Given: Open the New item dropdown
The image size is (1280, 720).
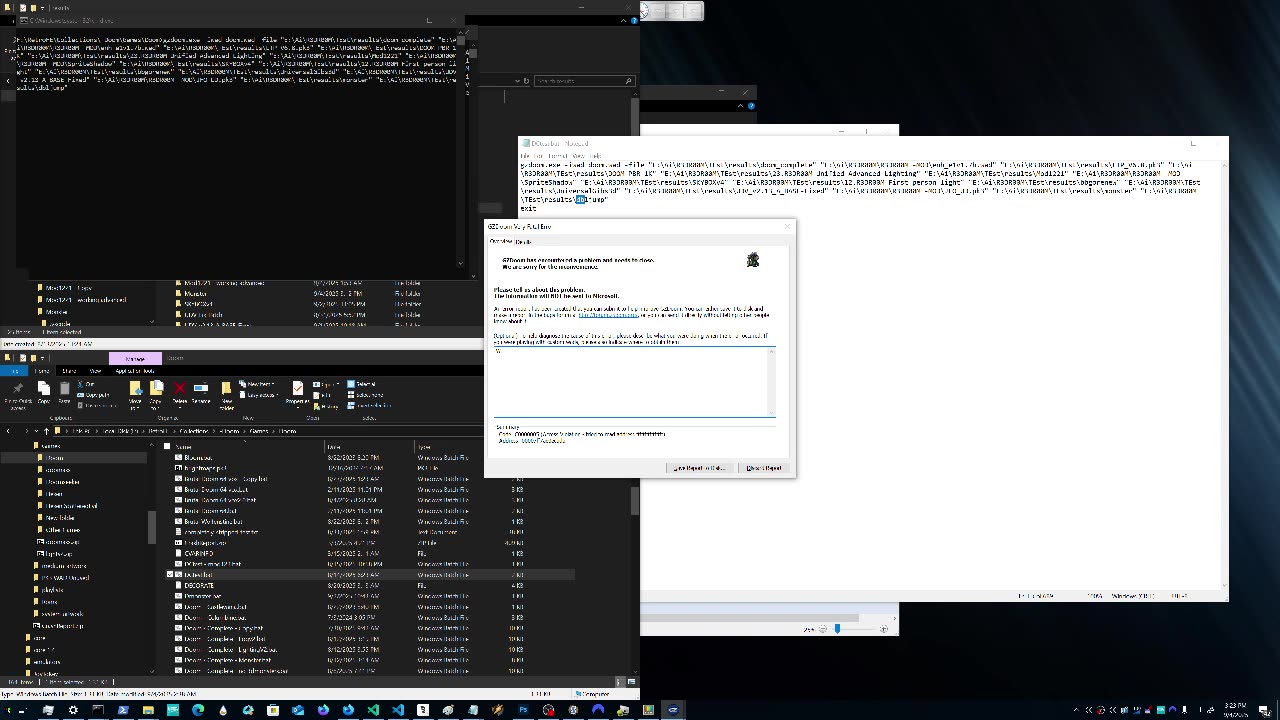Looking at the screenshot, I should coord(259,384).
